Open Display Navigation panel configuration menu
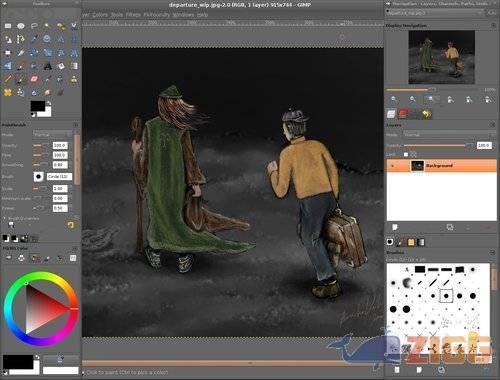 [x=493, y=25]
